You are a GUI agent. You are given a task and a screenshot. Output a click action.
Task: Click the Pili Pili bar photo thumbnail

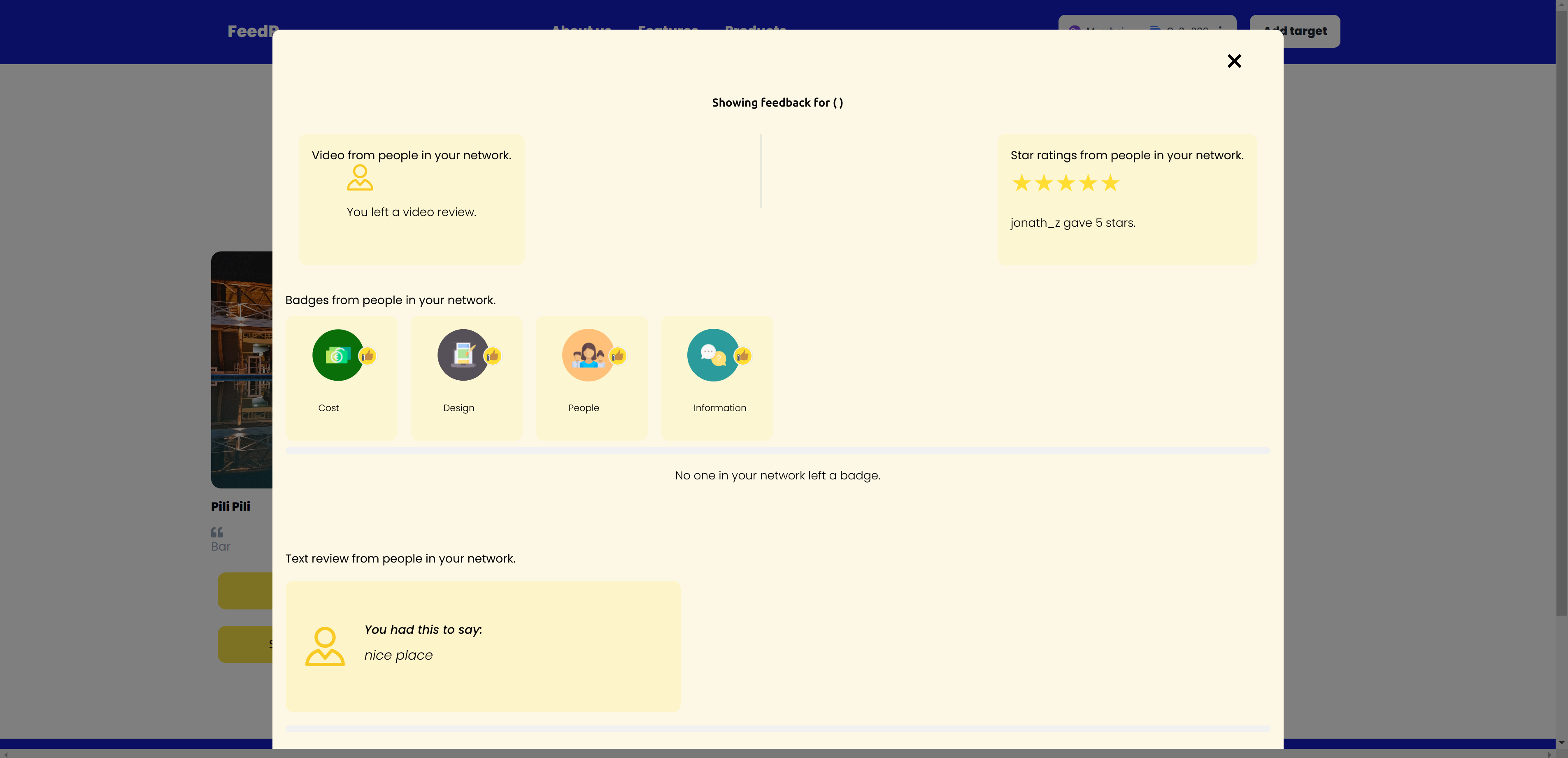tap(242, 369)
